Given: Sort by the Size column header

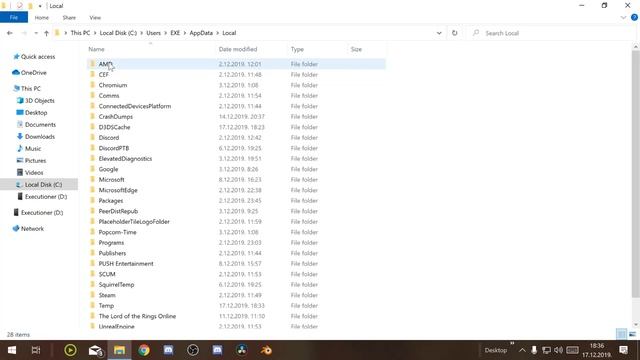Looking at the screenshot, I should pyautogui.click(x=356, y=49).
